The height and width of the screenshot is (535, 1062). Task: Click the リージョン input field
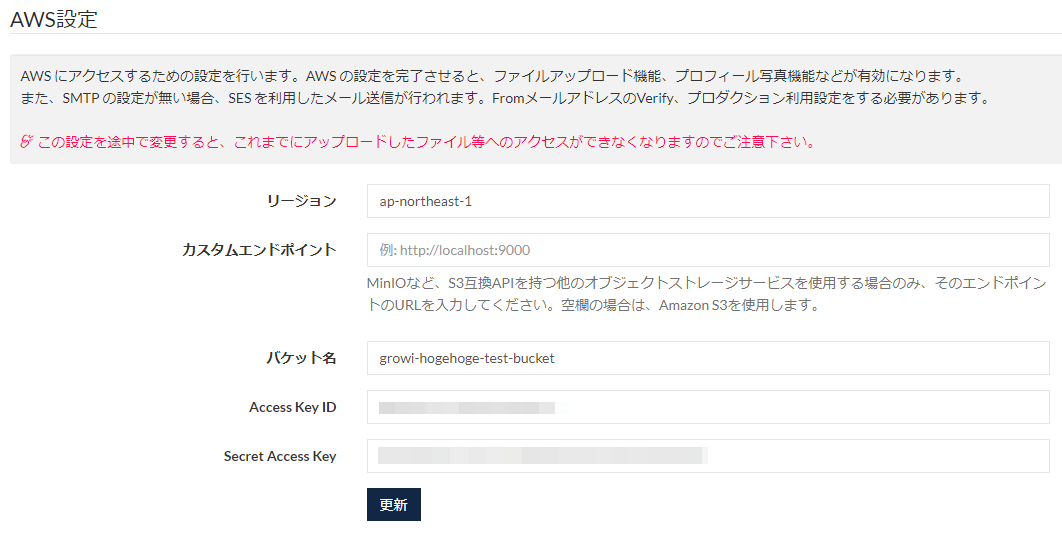coord(708,201)
